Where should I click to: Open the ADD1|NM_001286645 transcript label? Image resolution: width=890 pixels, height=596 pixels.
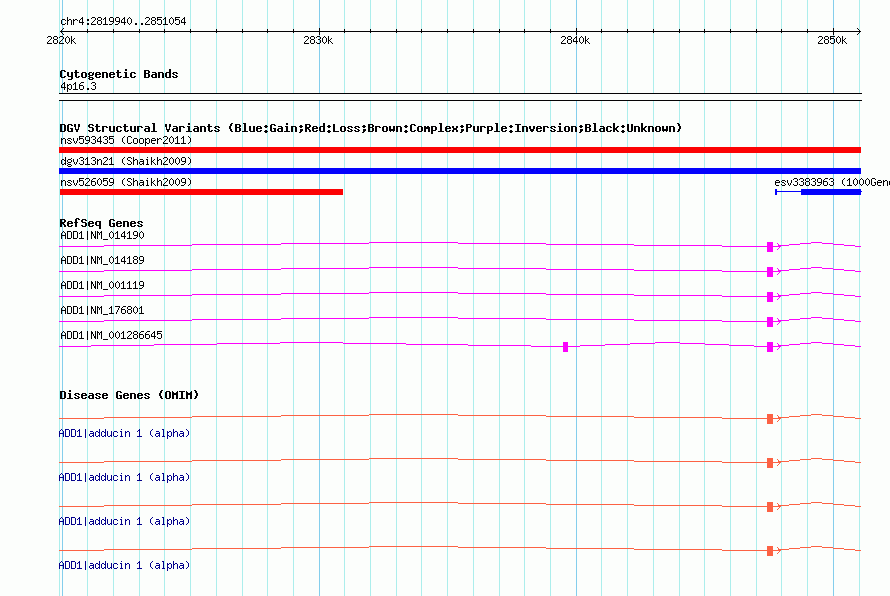pos(111,335)
